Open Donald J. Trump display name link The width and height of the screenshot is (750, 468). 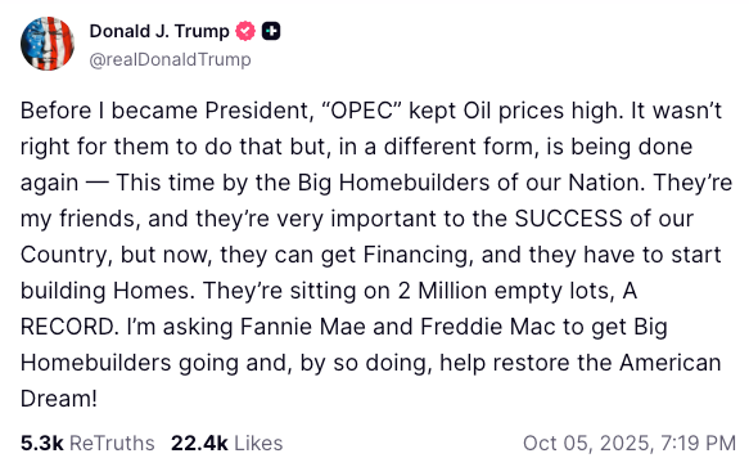tap(159, 32)
